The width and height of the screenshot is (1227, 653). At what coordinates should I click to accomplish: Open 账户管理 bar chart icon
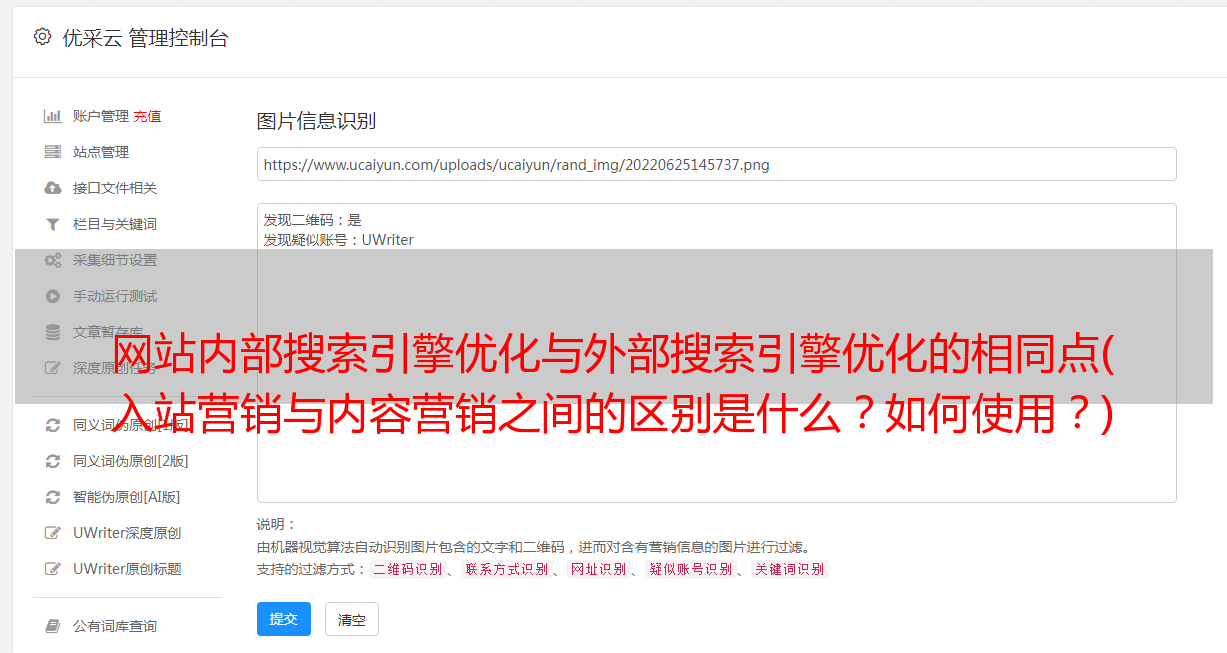pos(53,116)
